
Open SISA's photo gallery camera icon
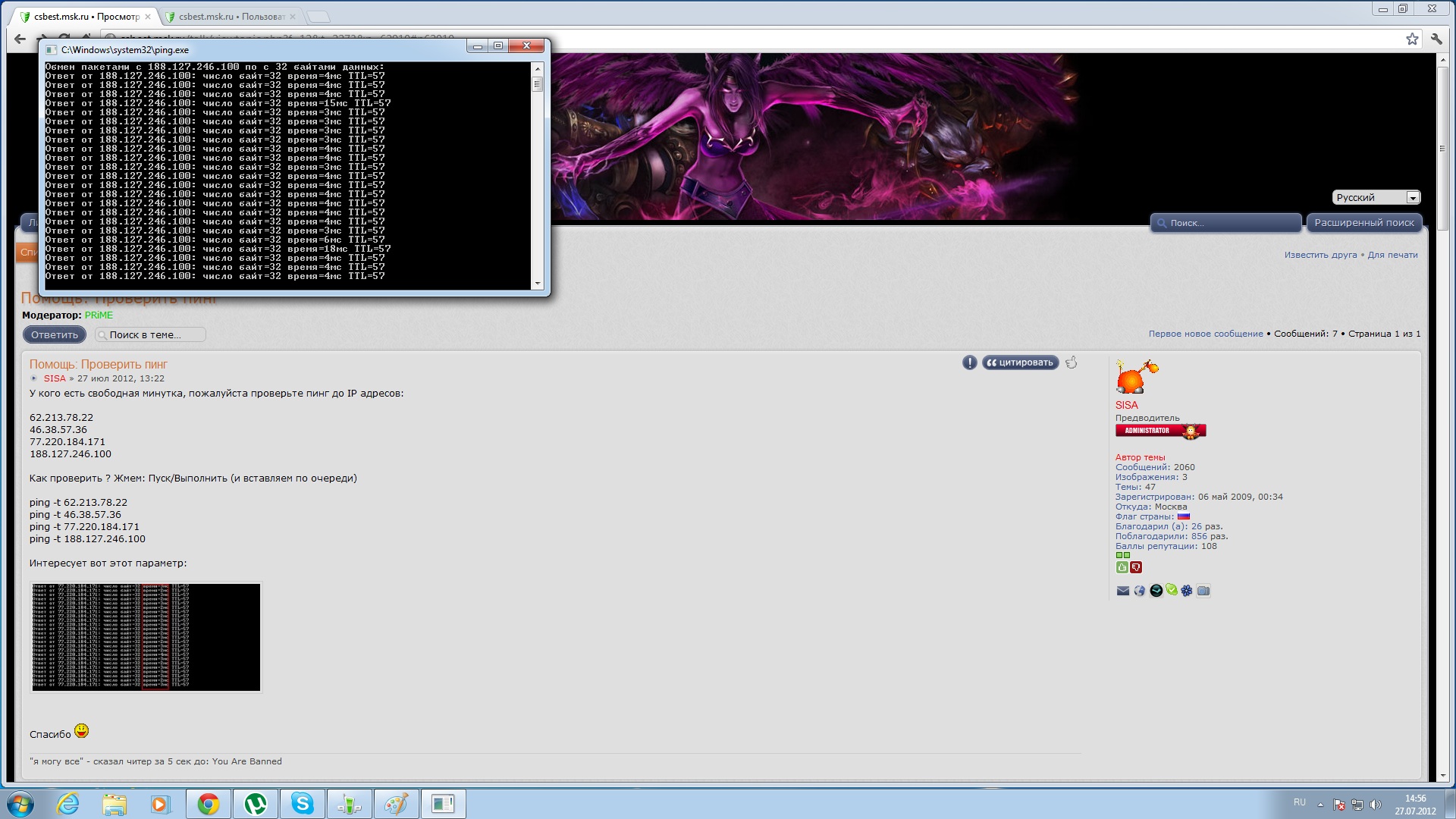coord(1203,591)
